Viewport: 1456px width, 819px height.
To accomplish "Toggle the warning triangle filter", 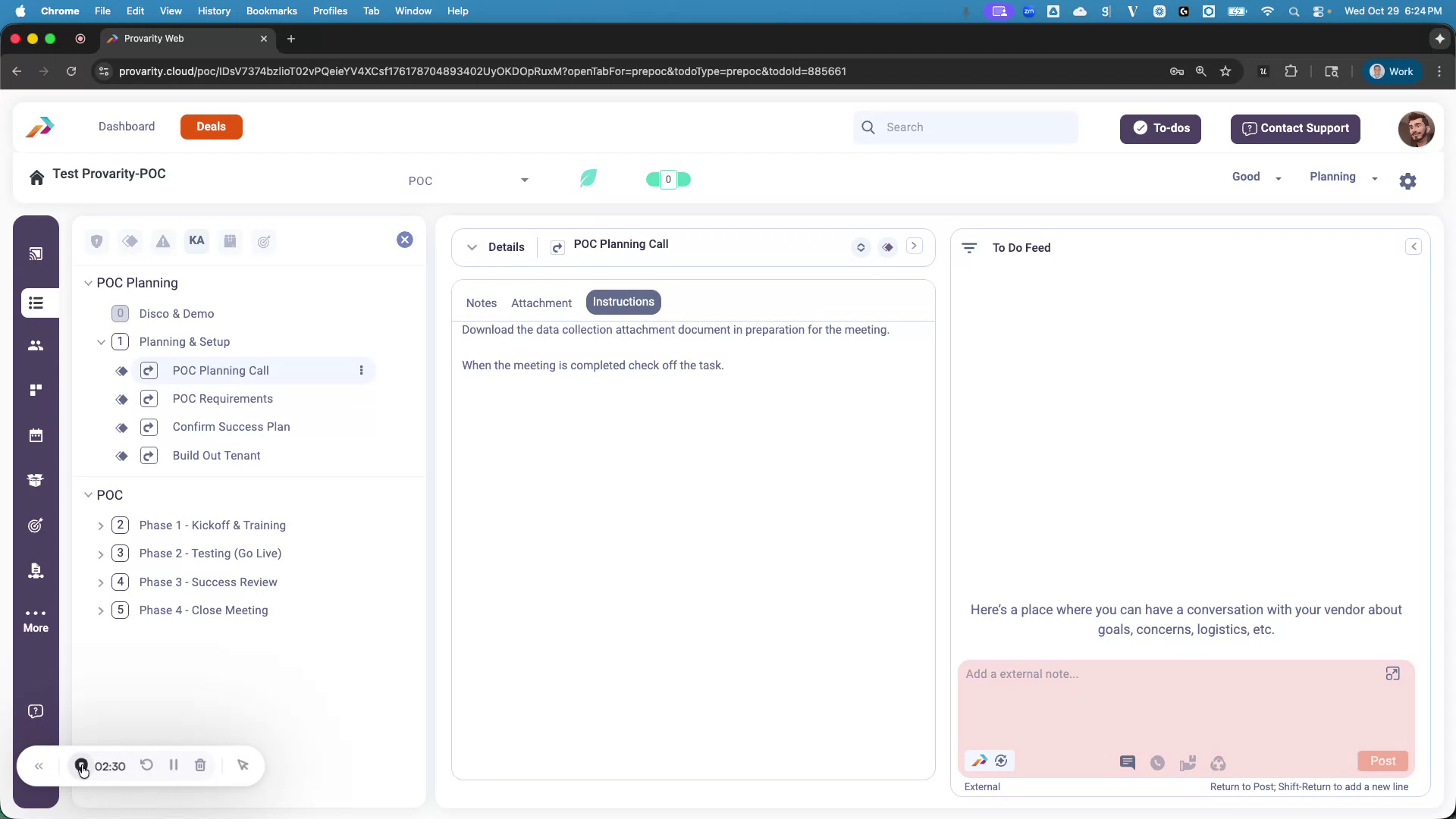I will pyautogui.click(x=163, y=241).
